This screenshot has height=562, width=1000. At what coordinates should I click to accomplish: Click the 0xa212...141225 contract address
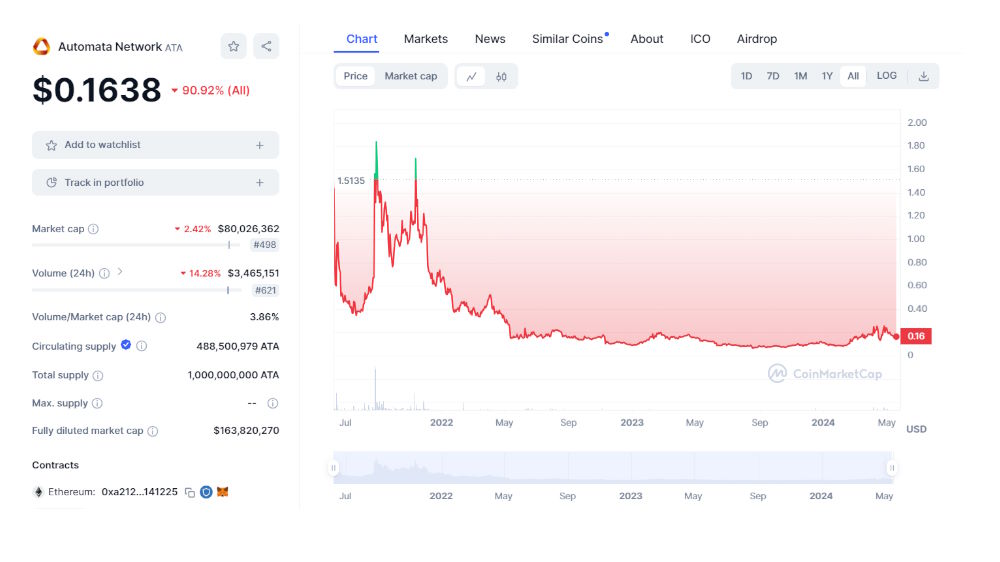coord(140,492)
